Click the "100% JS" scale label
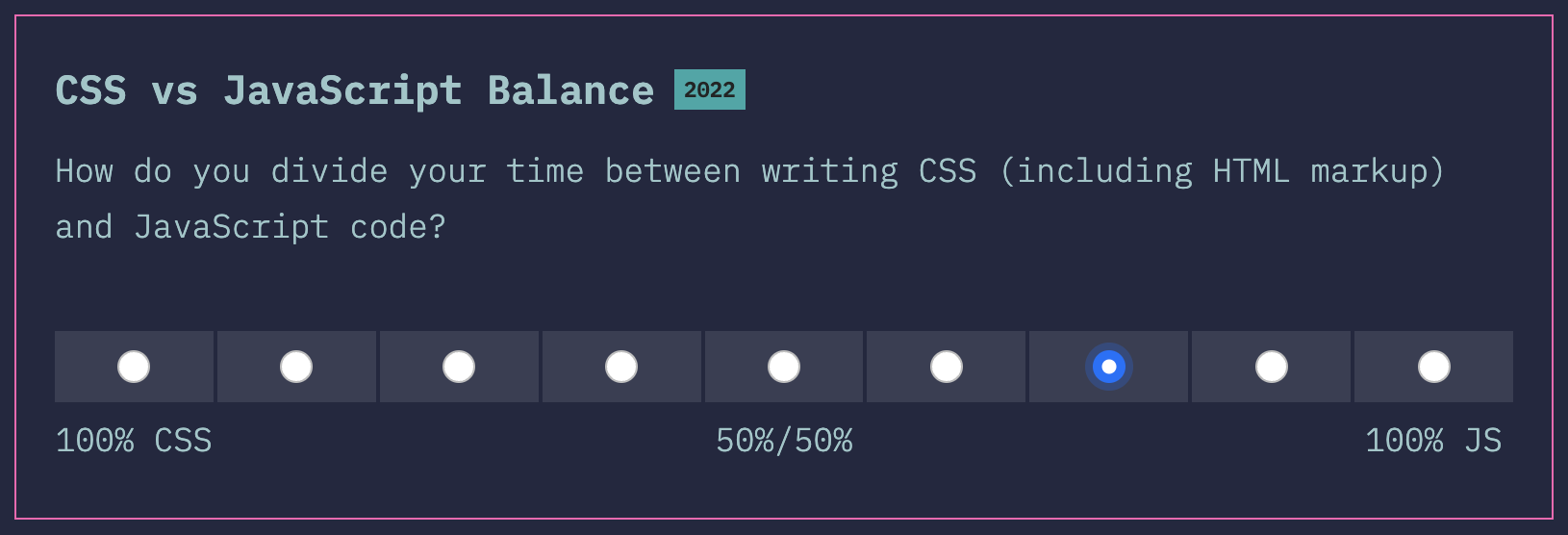 pyautogui.click(x=1433, y=441)
